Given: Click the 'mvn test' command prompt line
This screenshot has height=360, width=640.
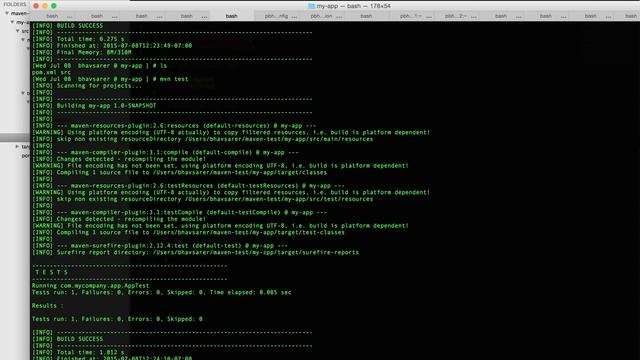Looking at the screenshot, I should tap(110, 79).
